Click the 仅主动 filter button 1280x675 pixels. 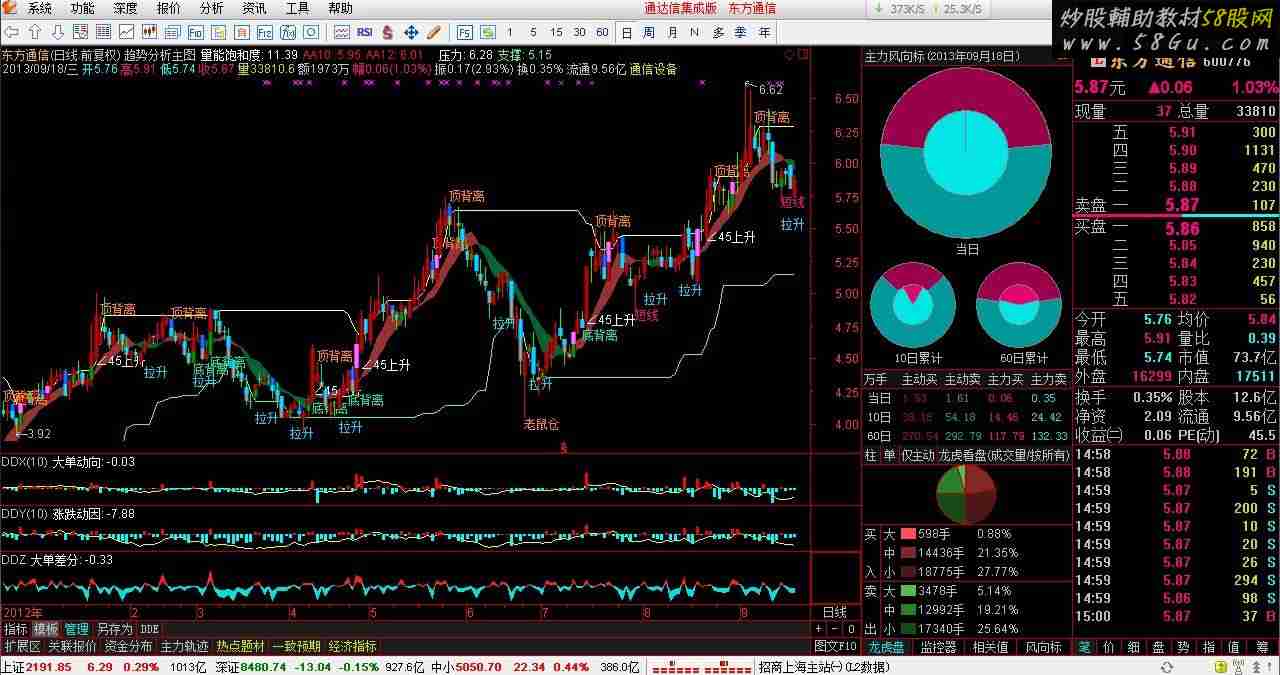pos(918,455)
